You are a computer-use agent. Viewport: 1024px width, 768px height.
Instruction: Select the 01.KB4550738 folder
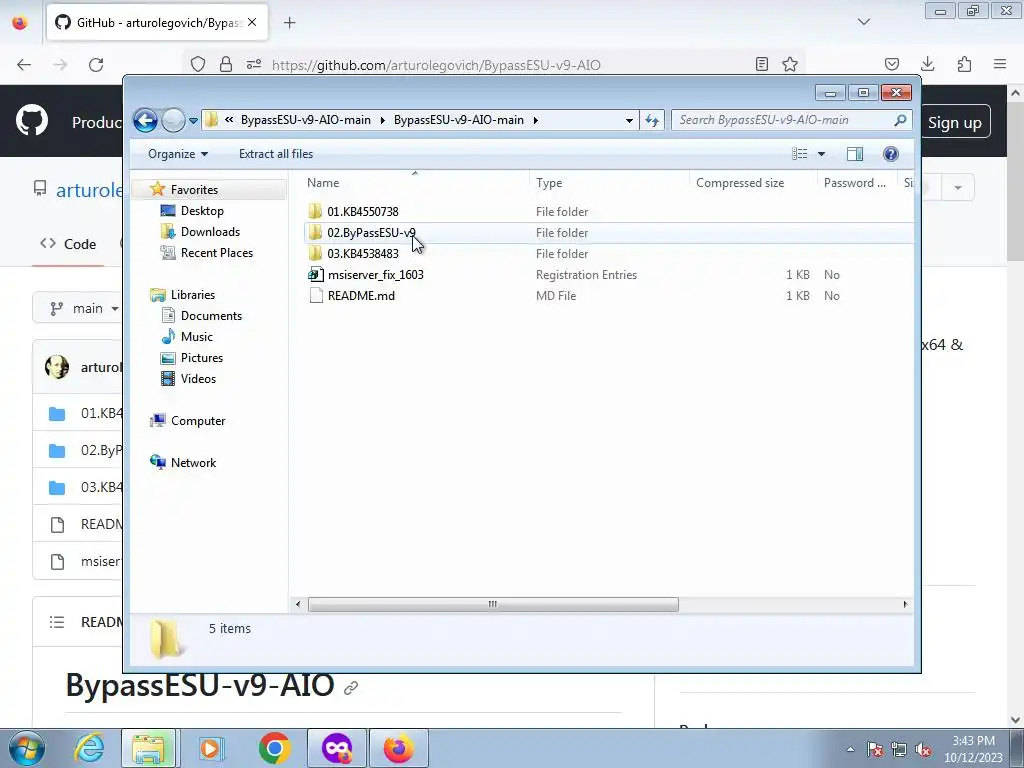[x=362, y=212]
